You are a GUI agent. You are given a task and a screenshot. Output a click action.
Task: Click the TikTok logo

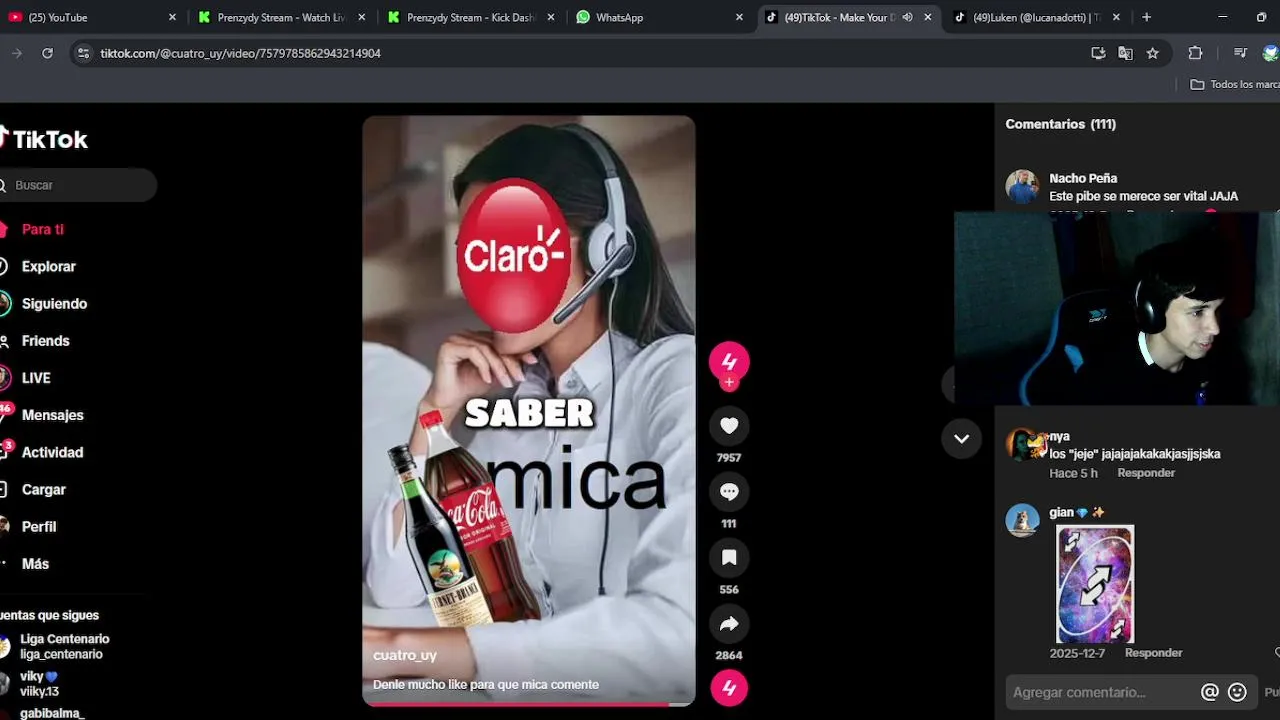[x=44, y=139]
